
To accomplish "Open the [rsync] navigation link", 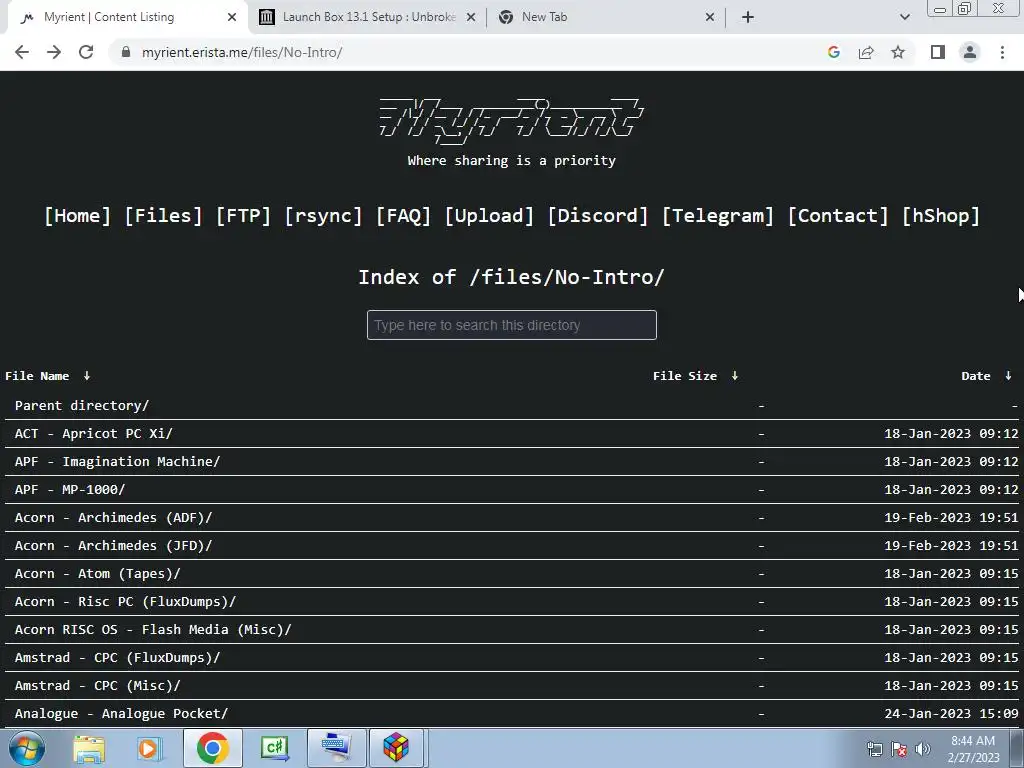I will [x=323, y=216].
